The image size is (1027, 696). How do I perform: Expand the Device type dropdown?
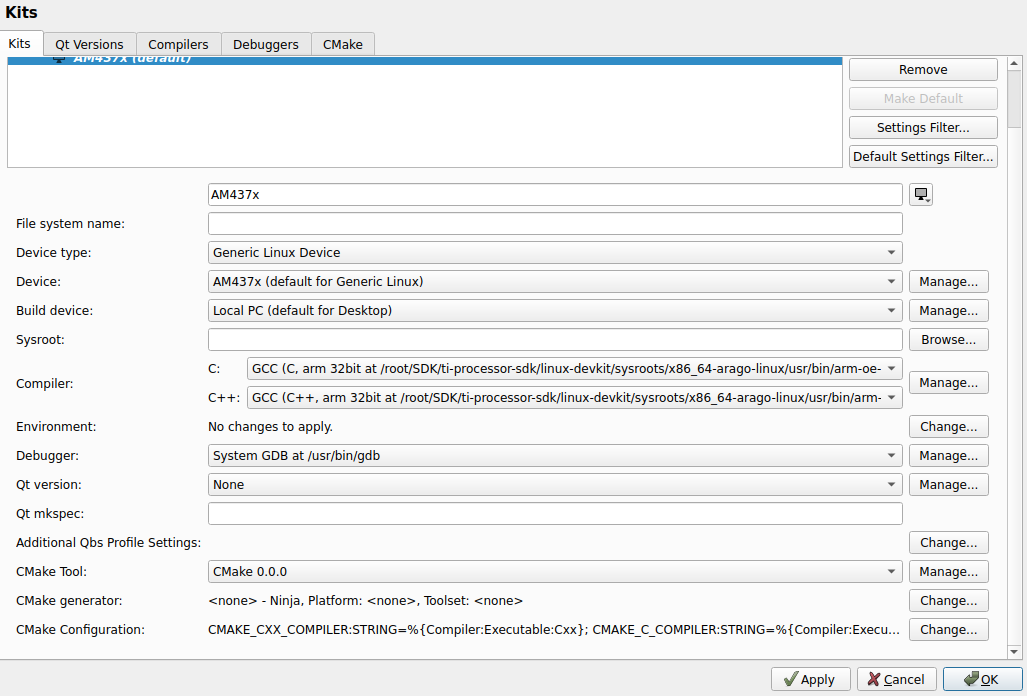point(555,253)
